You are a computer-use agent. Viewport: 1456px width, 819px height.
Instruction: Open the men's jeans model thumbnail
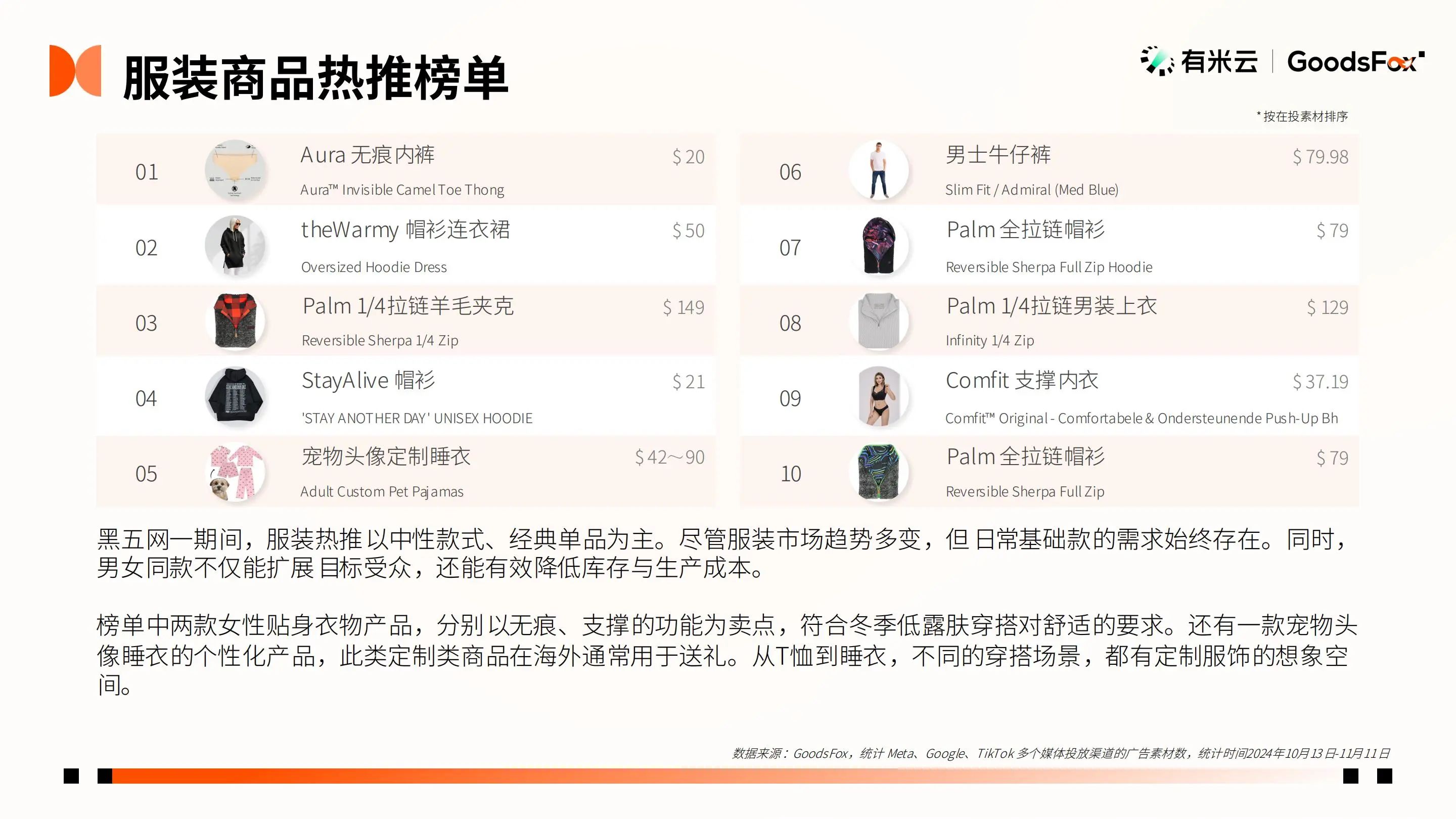point(879,170)
